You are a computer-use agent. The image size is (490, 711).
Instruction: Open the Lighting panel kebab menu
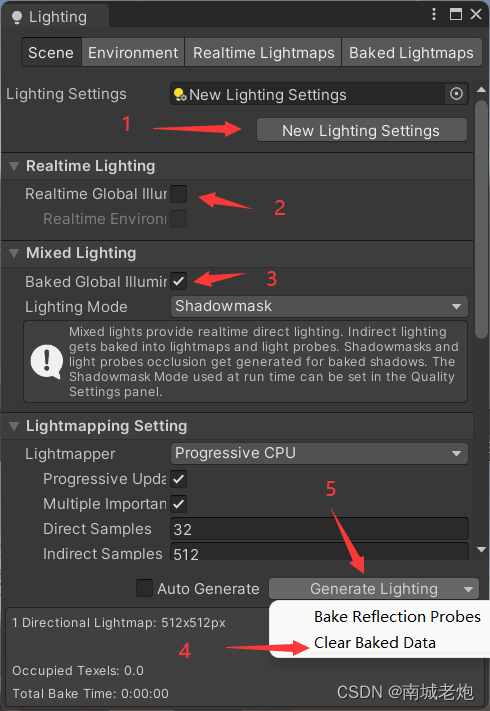click(434, 15)
